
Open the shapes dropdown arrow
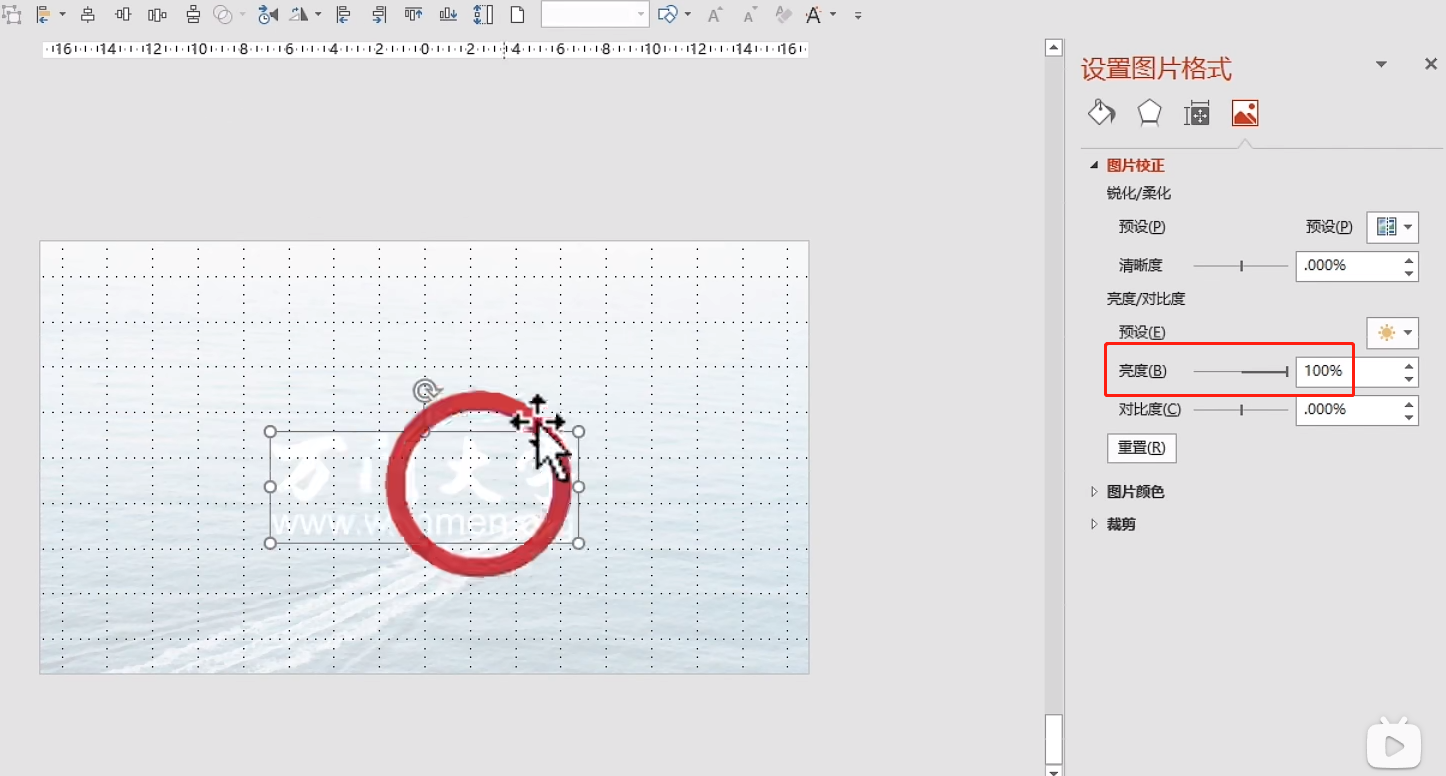[x=688, y=15]
